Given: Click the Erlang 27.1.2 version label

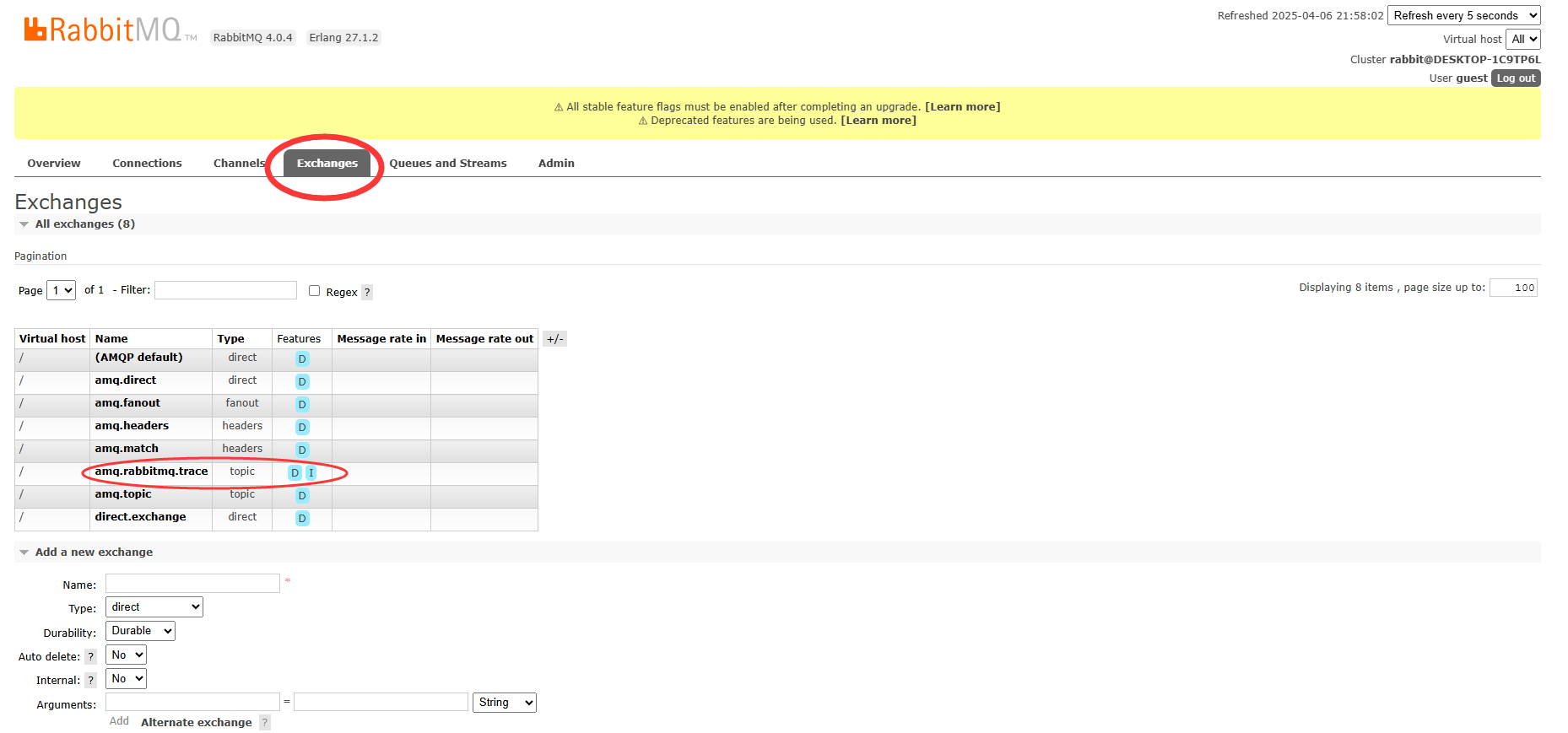Looking at the screenshot, I should tap(343, 37).
